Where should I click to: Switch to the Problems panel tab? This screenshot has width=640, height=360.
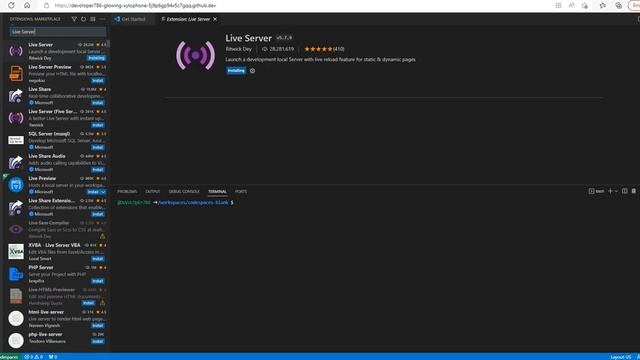pyautogui.click(x=127, y=191)
